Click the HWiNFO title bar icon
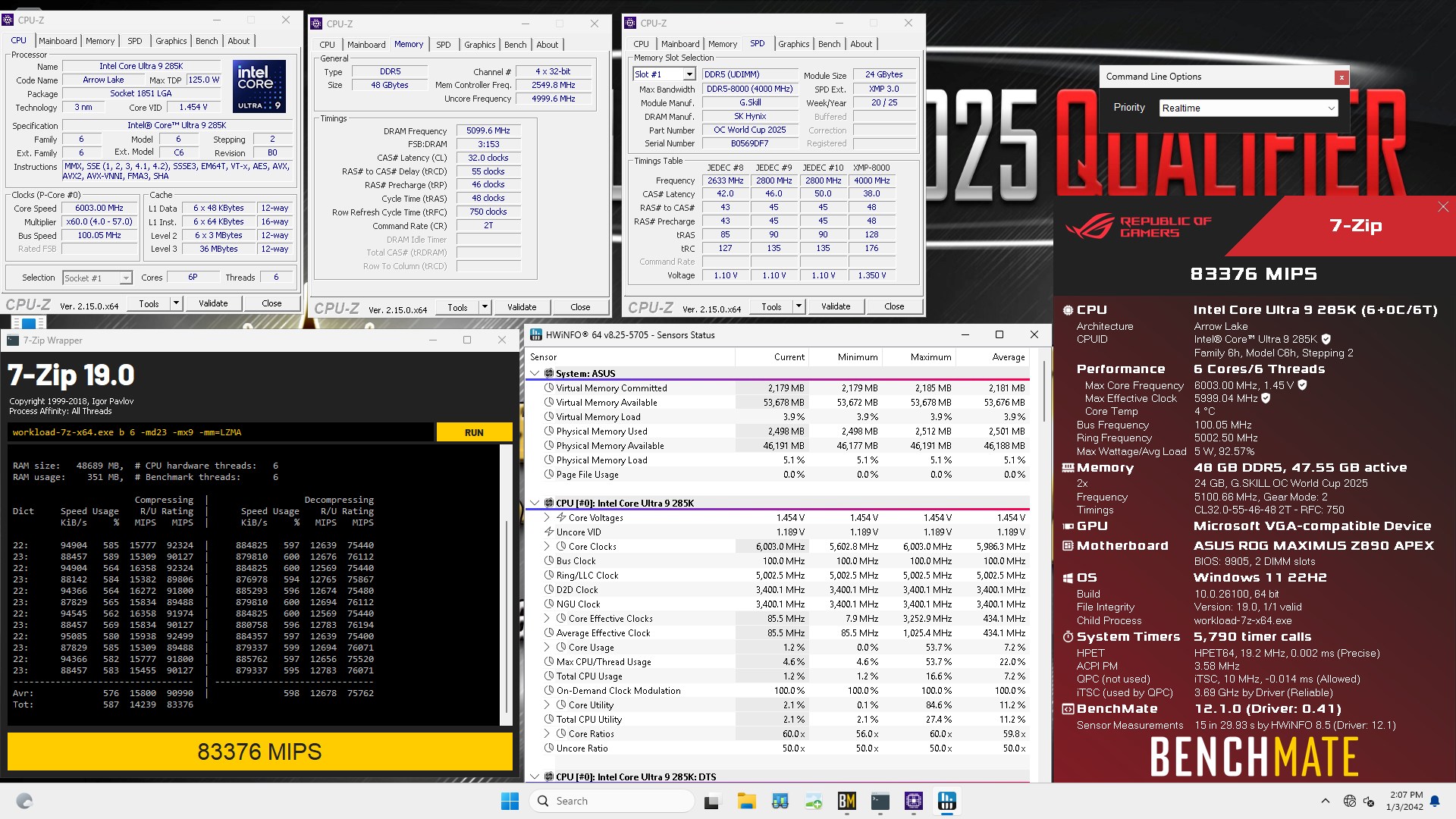 pyautogui.click(x=535, y=334)
